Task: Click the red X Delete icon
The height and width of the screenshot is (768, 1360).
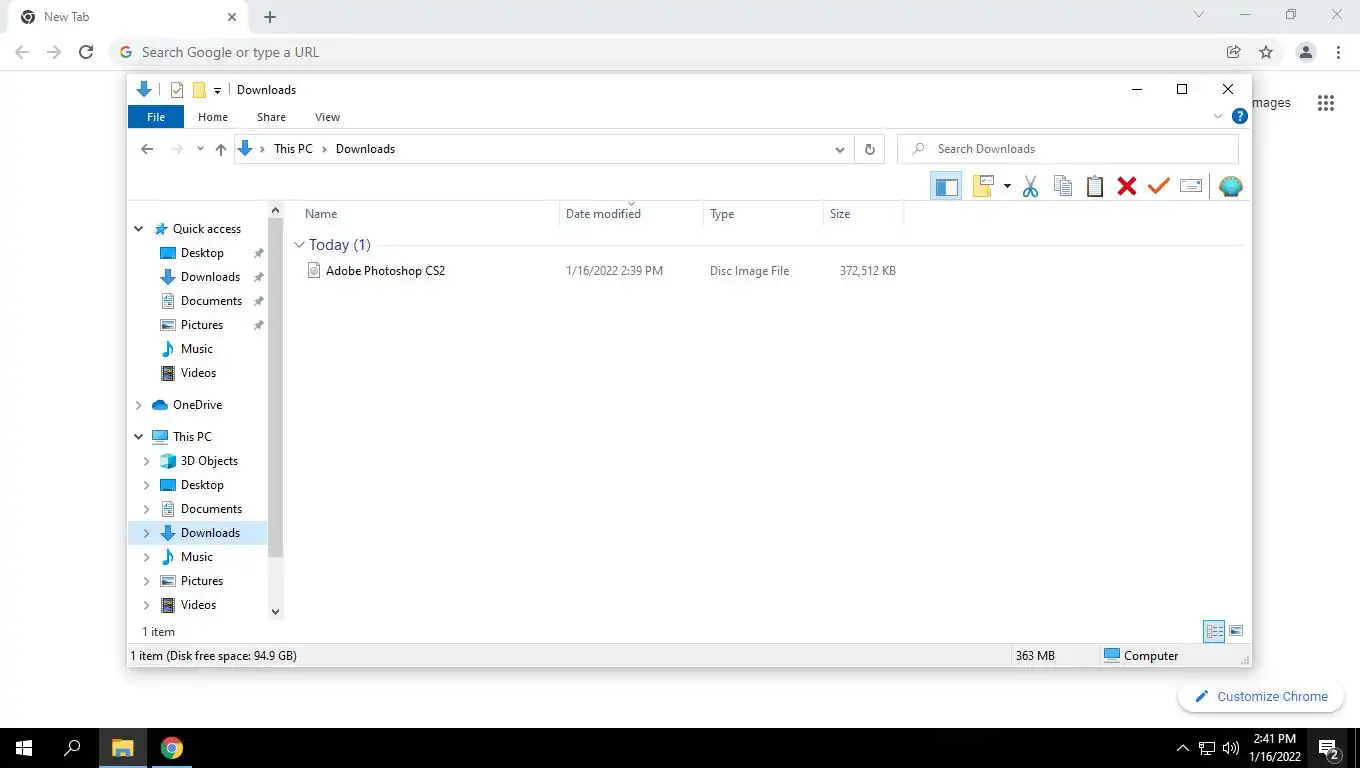Action: 1127,186
